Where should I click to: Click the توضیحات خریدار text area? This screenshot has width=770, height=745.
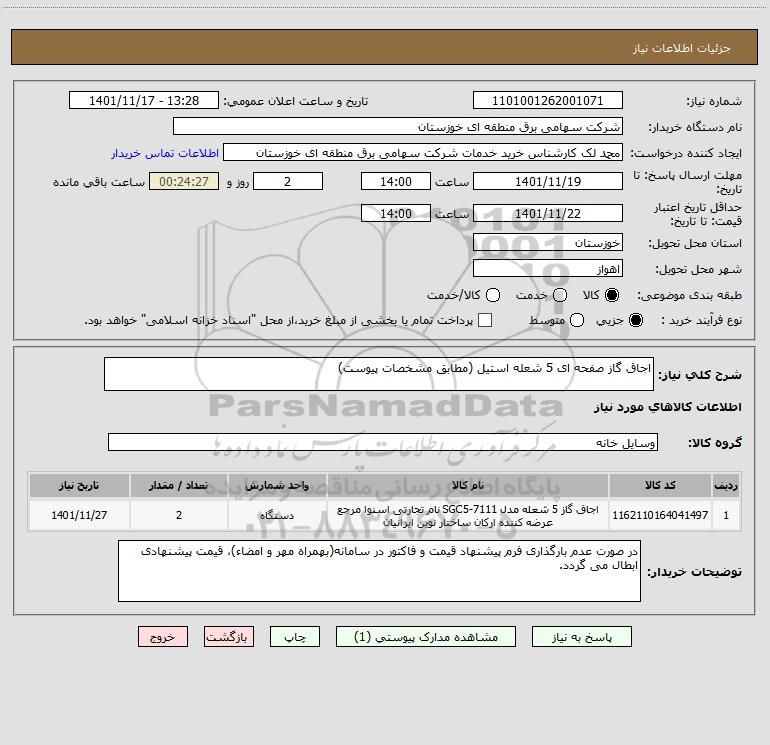[379, 571]
